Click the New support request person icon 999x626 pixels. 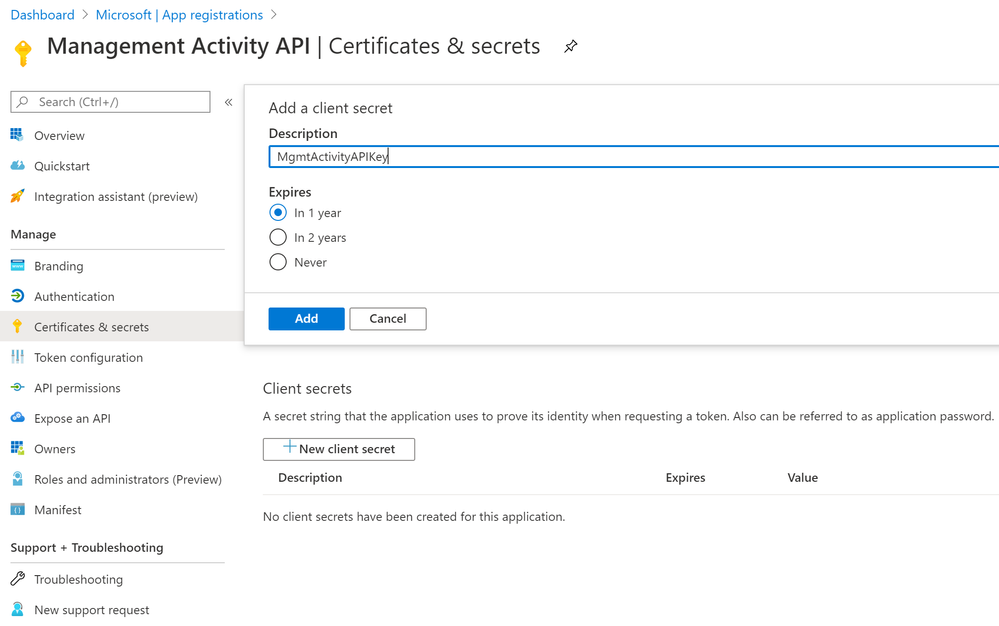[17, 609]
